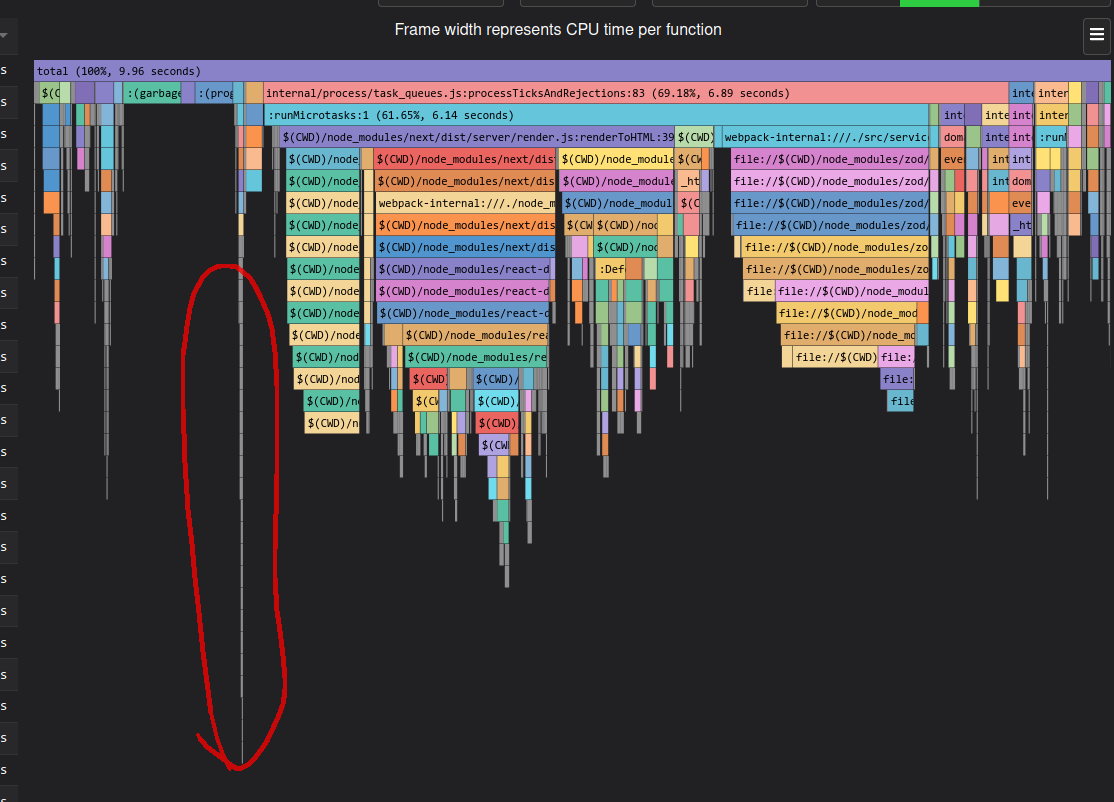Click the processTicksAndRejections:83 frame
This screenshot has height=802, width=1114.
(636, 93)
